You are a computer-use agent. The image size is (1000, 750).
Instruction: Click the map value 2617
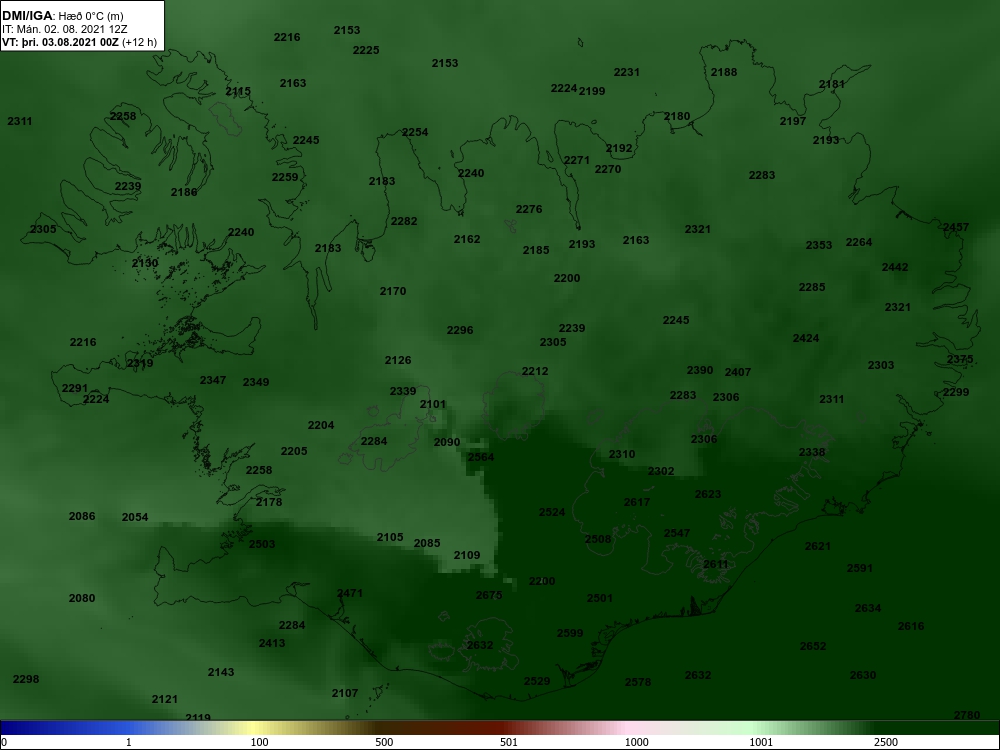coord(636,503)
